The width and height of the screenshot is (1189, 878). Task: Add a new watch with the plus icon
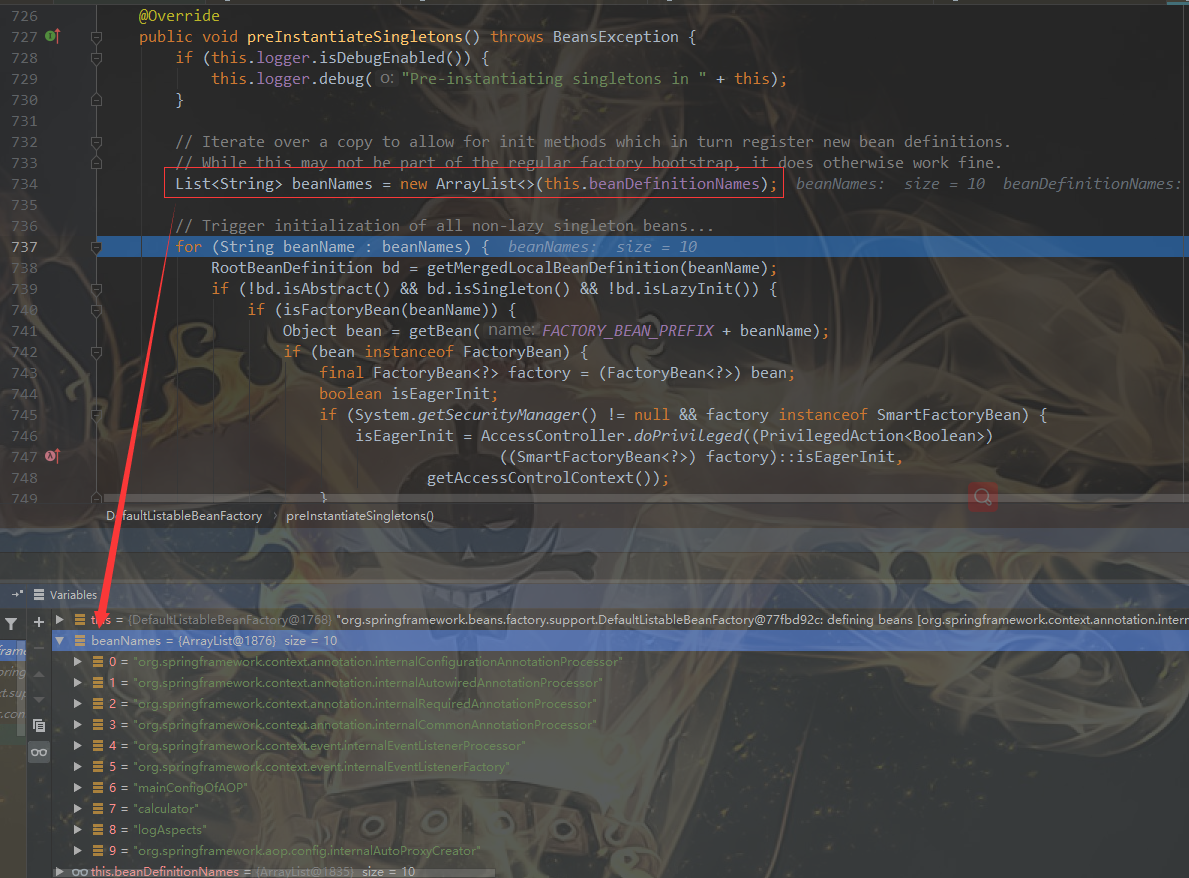coord(39,622)
